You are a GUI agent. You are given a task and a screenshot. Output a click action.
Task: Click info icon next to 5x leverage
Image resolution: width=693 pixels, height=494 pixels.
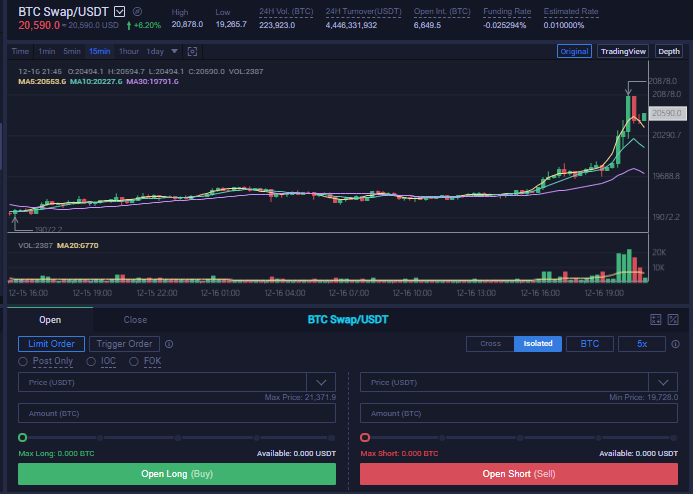point(675,344)
